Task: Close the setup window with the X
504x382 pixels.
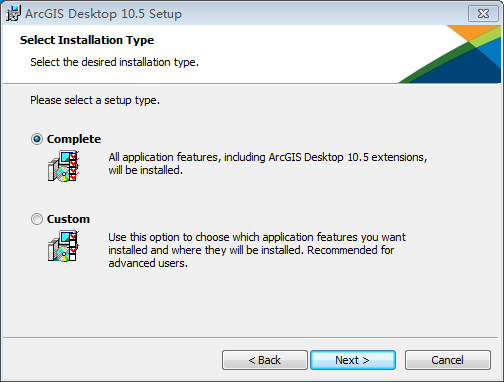Action: 483,14
